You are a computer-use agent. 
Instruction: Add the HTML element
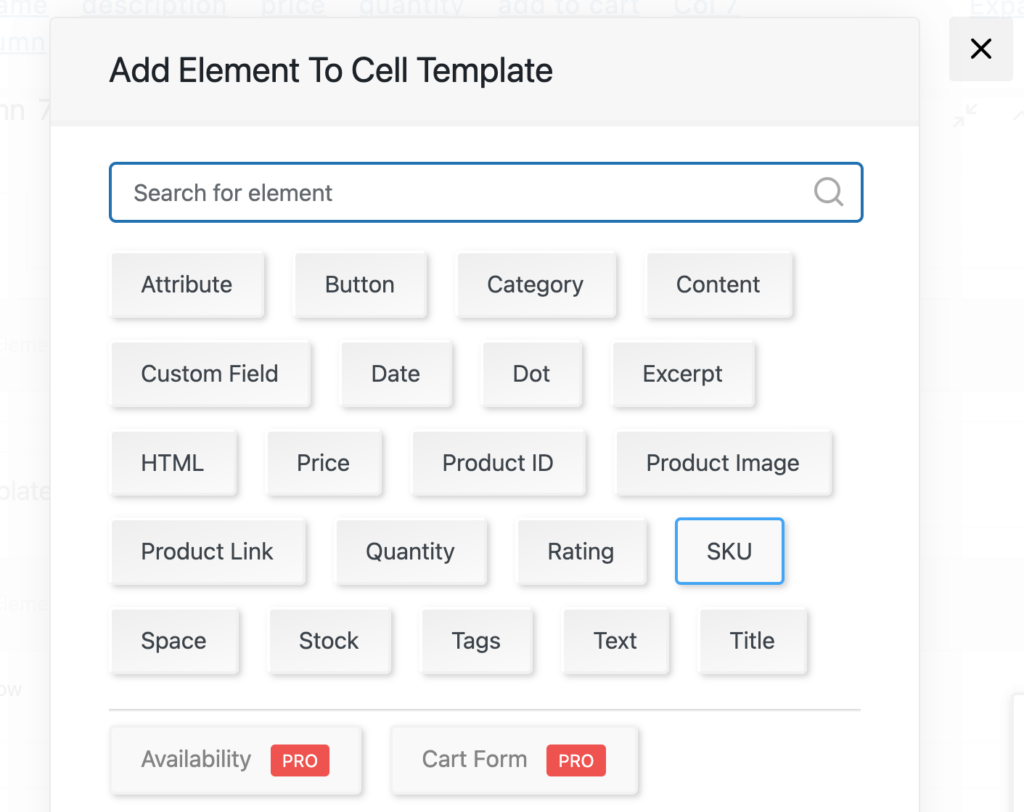(x=174, y=463)
